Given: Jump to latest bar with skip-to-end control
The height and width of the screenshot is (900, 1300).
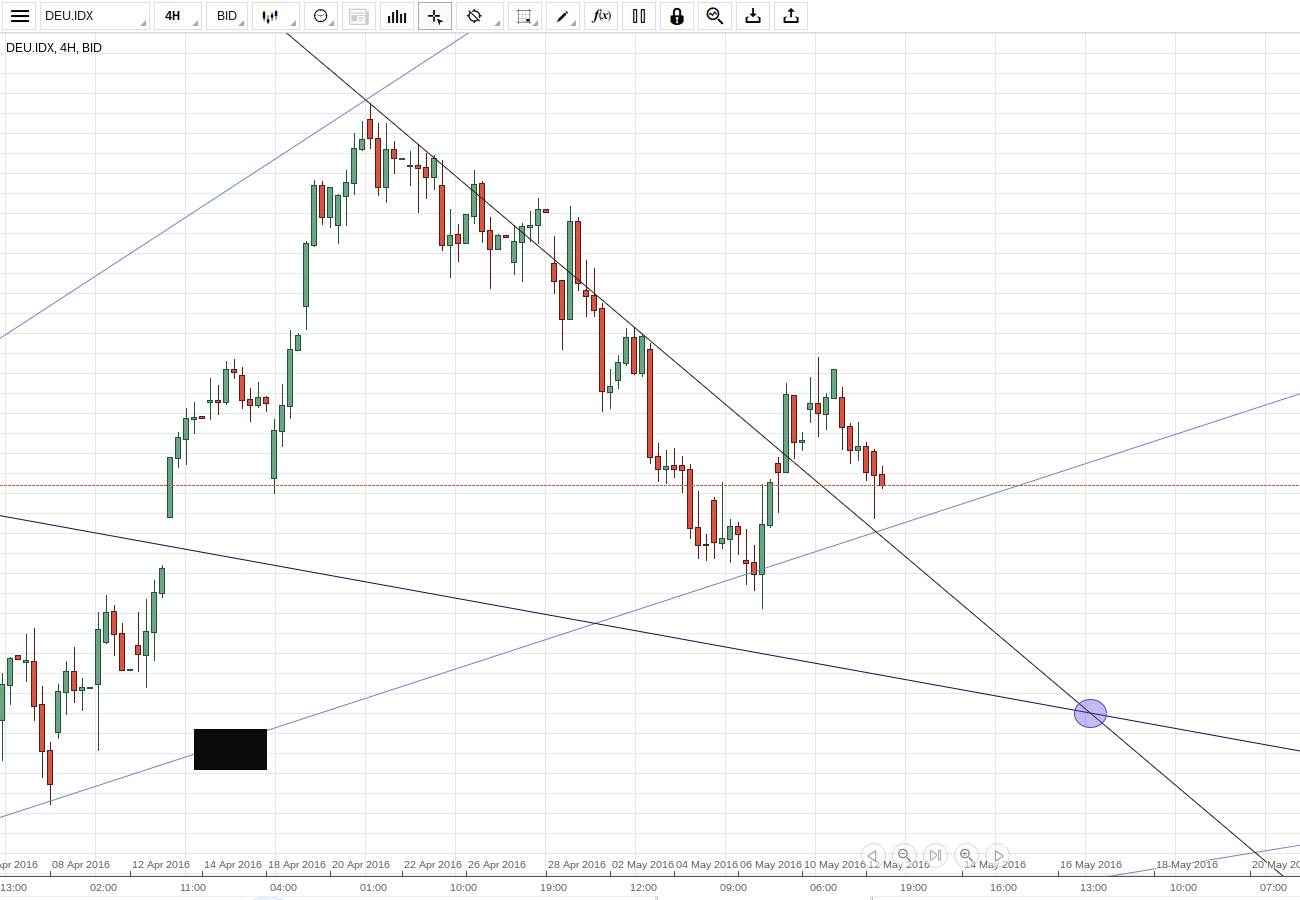Looking at the screenshot, I should pos(935,855).
